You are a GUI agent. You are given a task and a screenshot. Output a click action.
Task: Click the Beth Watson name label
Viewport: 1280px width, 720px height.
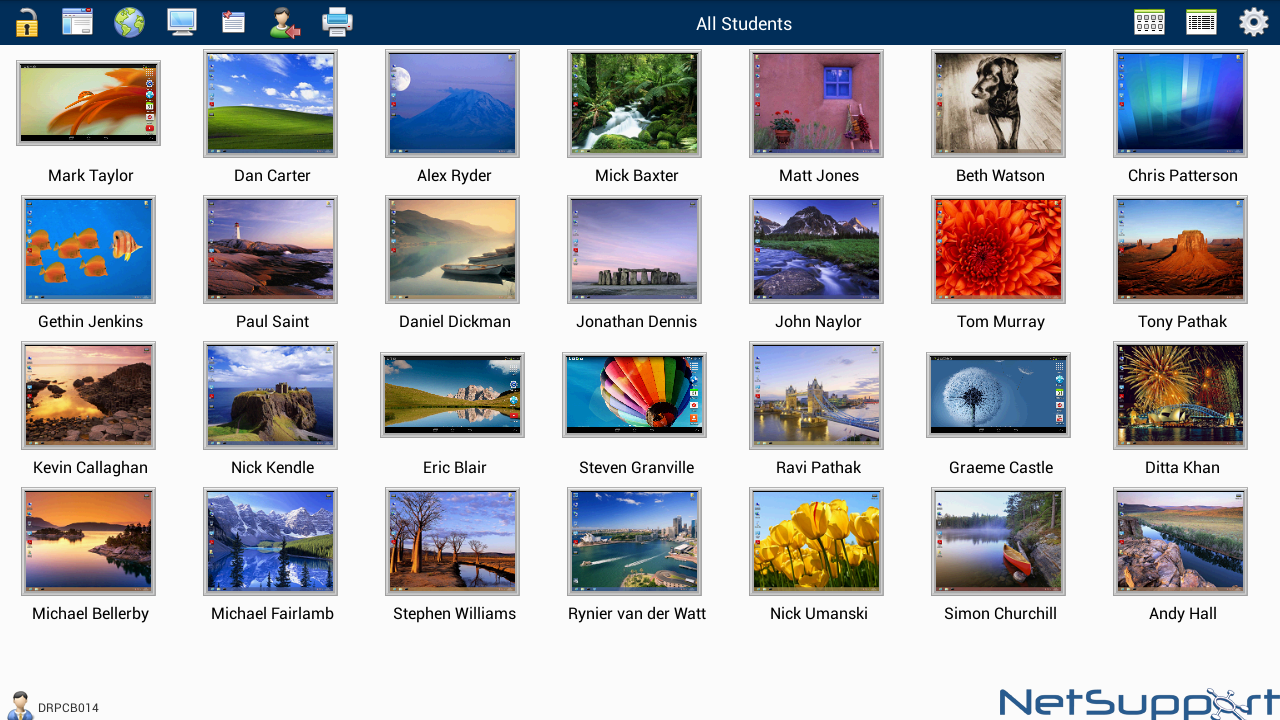click(1000, 176)
